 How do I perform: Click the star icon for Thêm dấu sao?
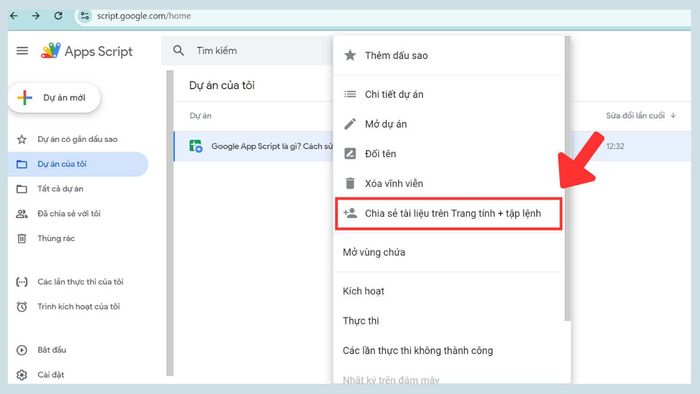pos(350,55)
